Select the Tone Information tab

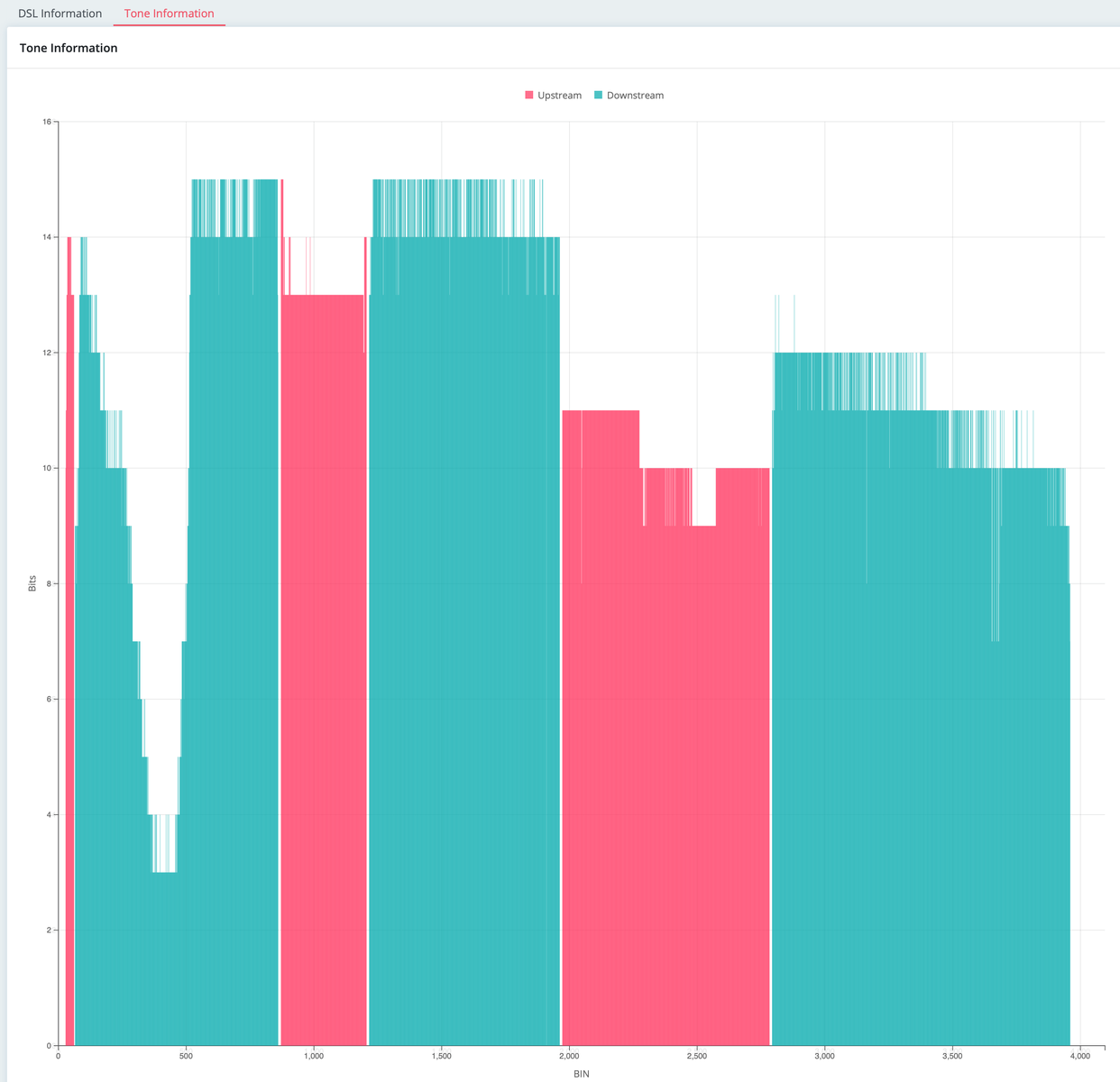pyautogui.click(x=169, y=14)
